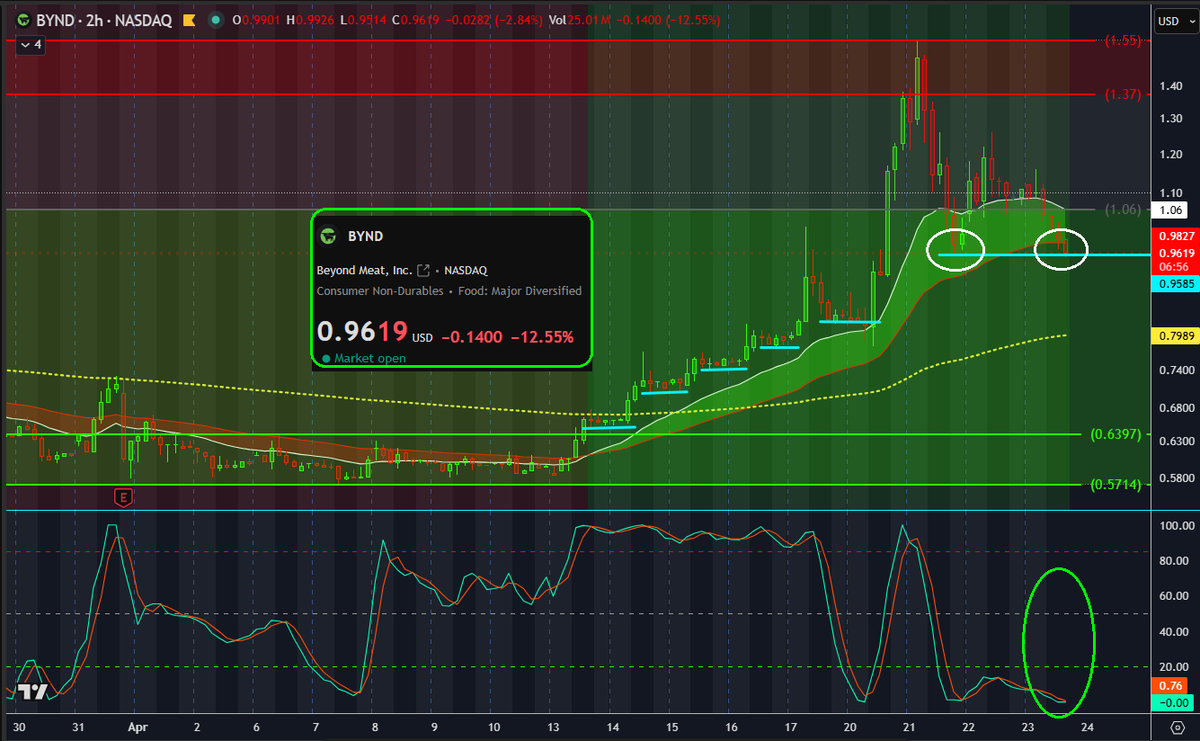The height and width of the screenshot is (741, 1200).
Task: Click the 100.00 tick on oscillator axis
Action: (x=1176, y=525)
